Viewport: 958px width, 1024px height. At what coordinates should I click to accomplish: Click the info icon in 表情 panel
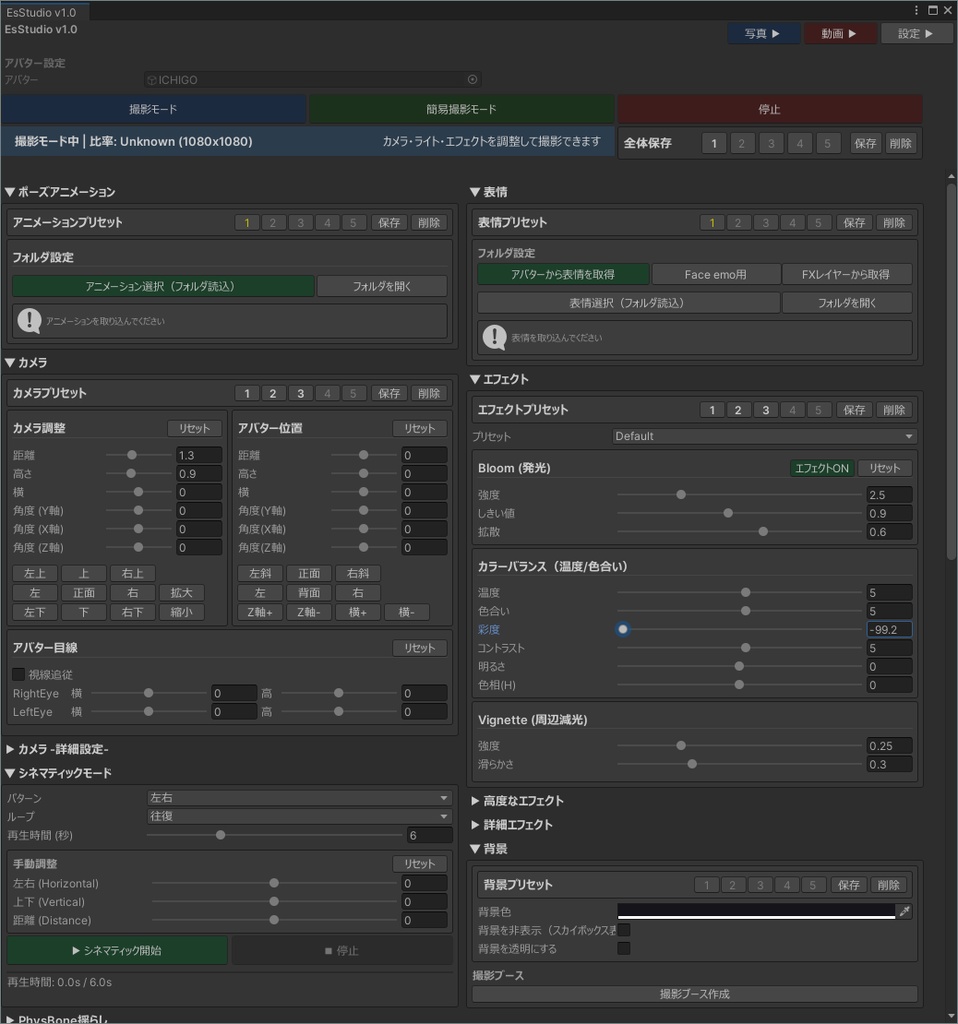click(495, 337)
